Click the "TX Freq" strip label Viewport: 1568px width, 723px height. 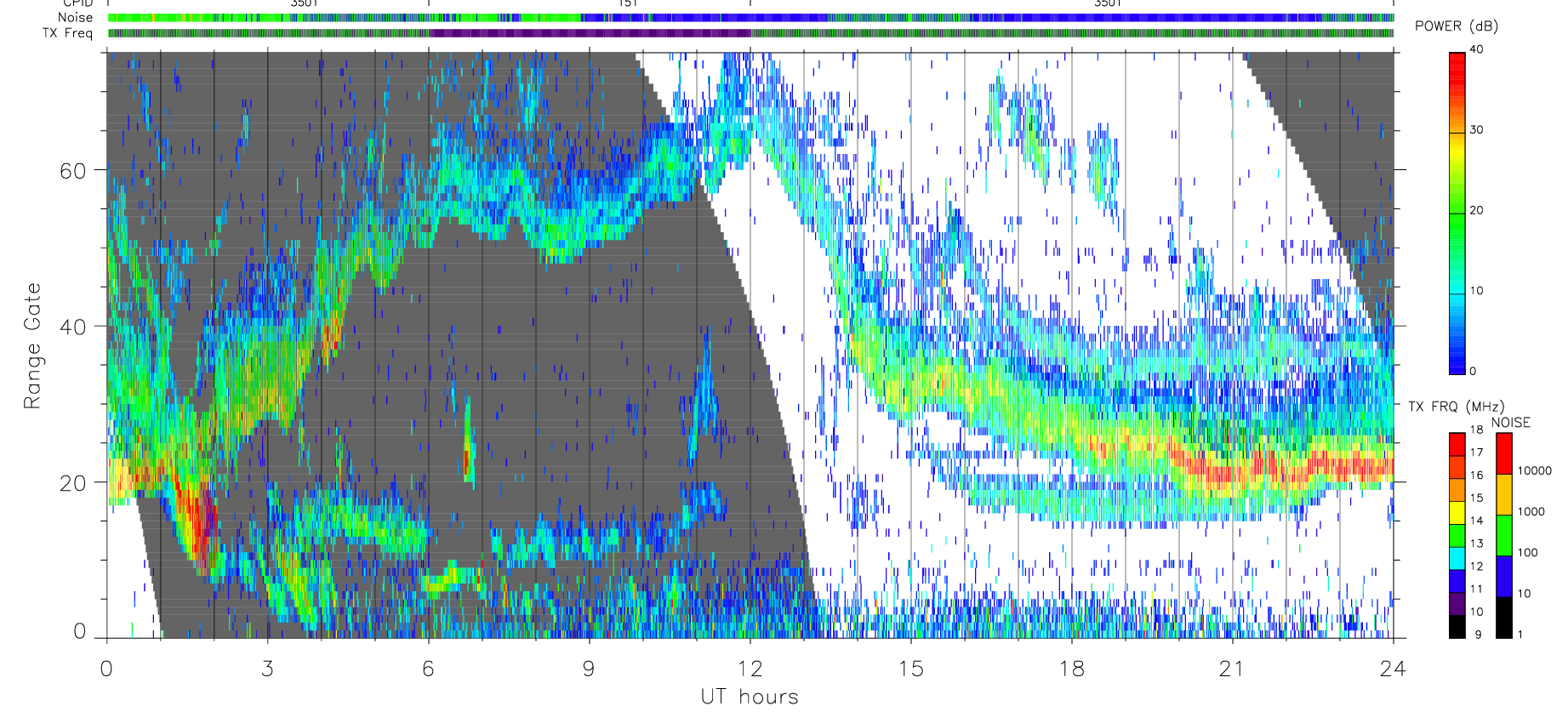tap(67, 33)
